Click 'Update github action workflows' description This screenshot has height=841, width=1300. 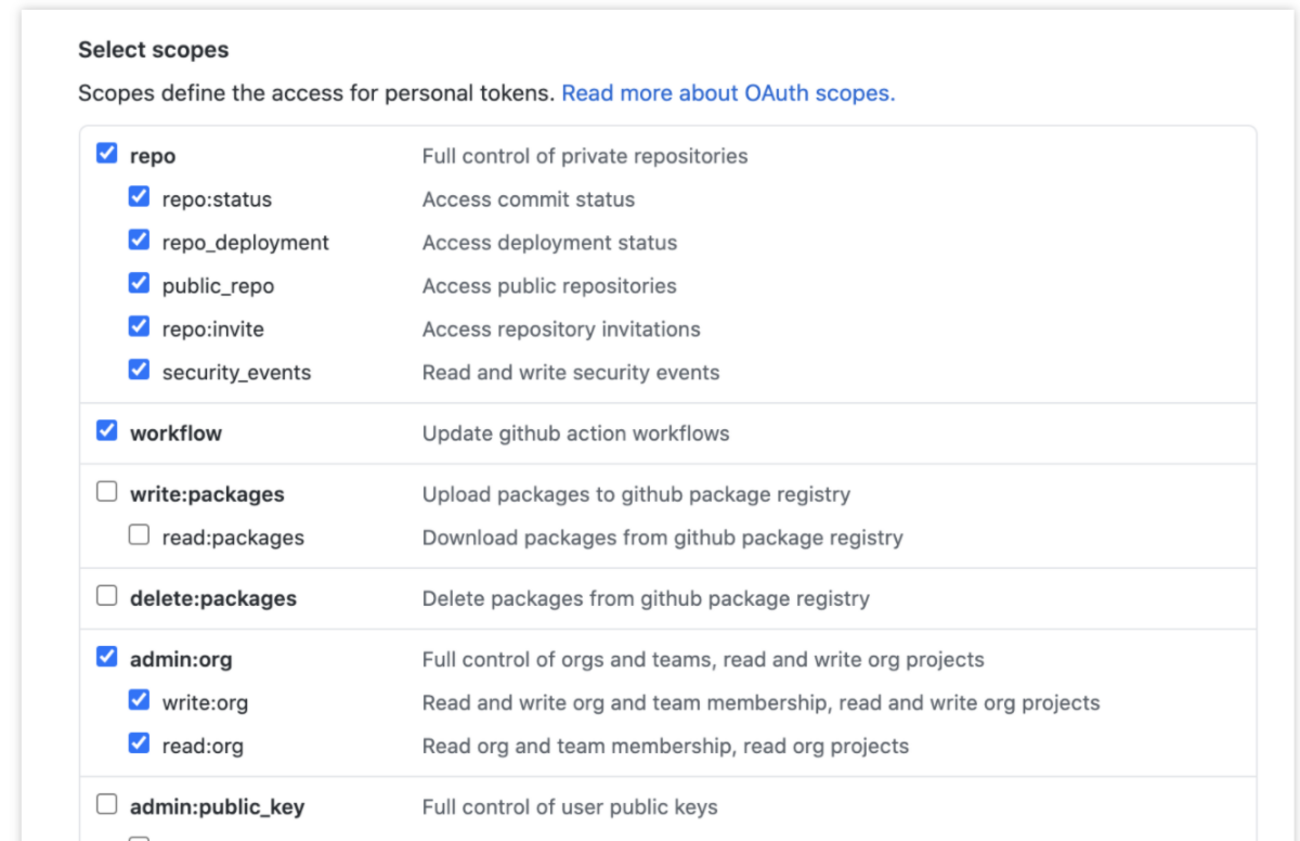point(576,433)
